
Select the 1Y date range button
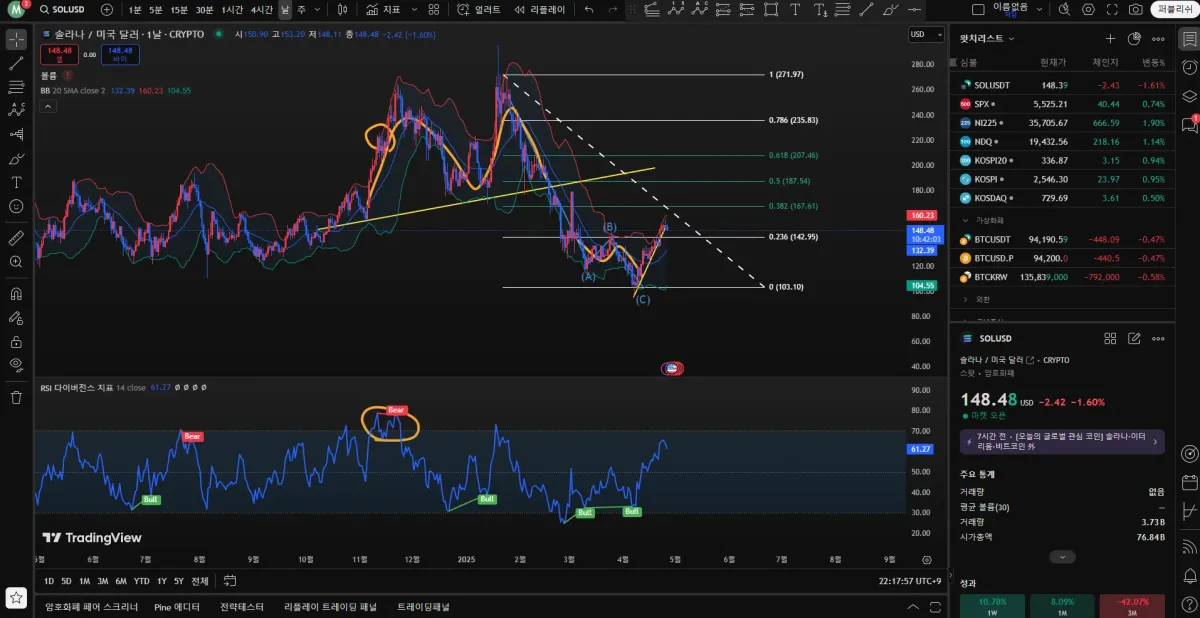(162, 581)
